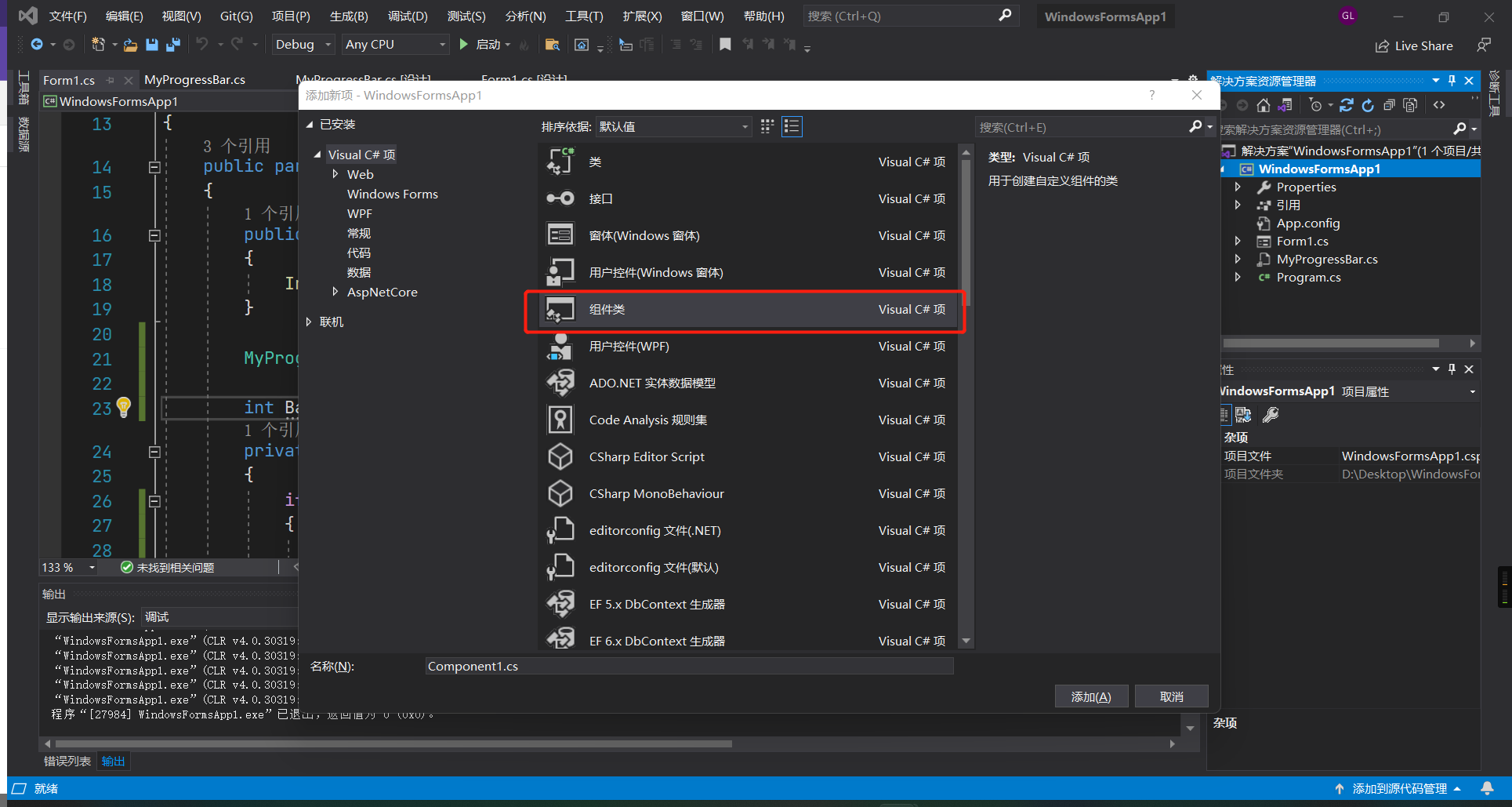
Task: Click the Add (添加) button
Action: click(1091, 696)
